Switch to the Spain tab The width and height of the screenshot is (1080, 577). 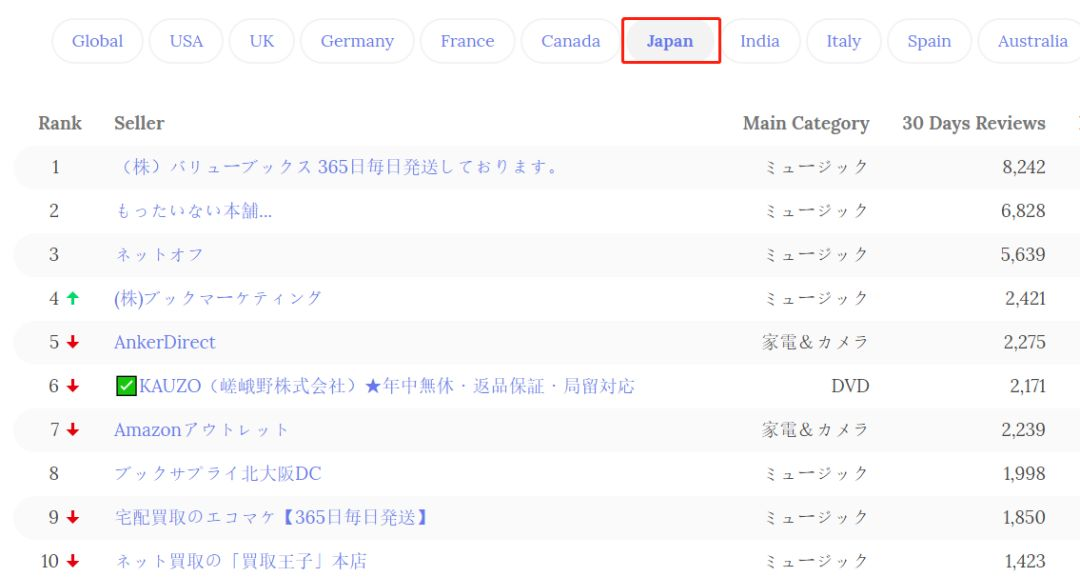(x=929, y=41)
